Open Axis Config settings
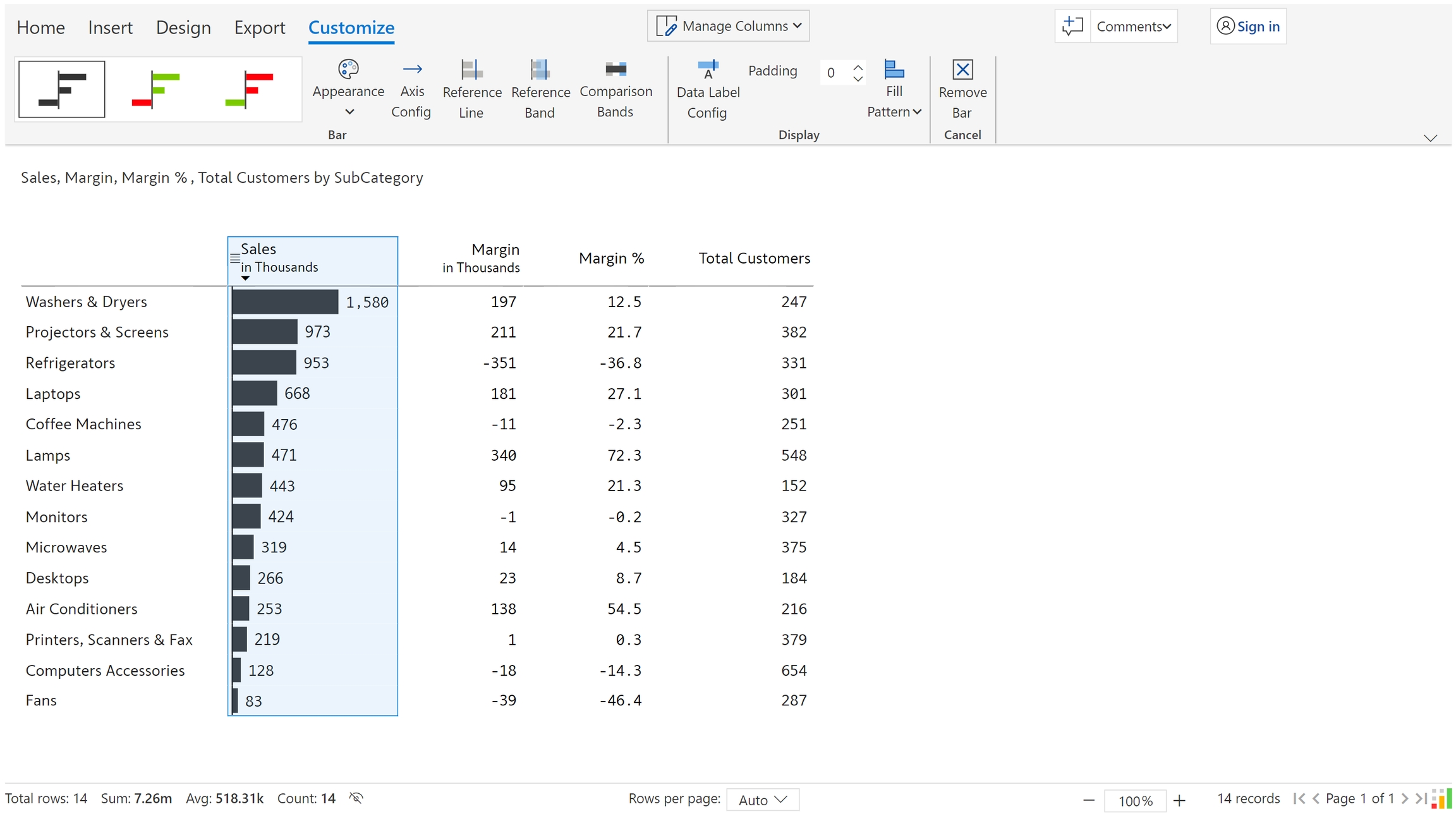This screenshot has width=1456, height=816. click(x=411, y=91)
